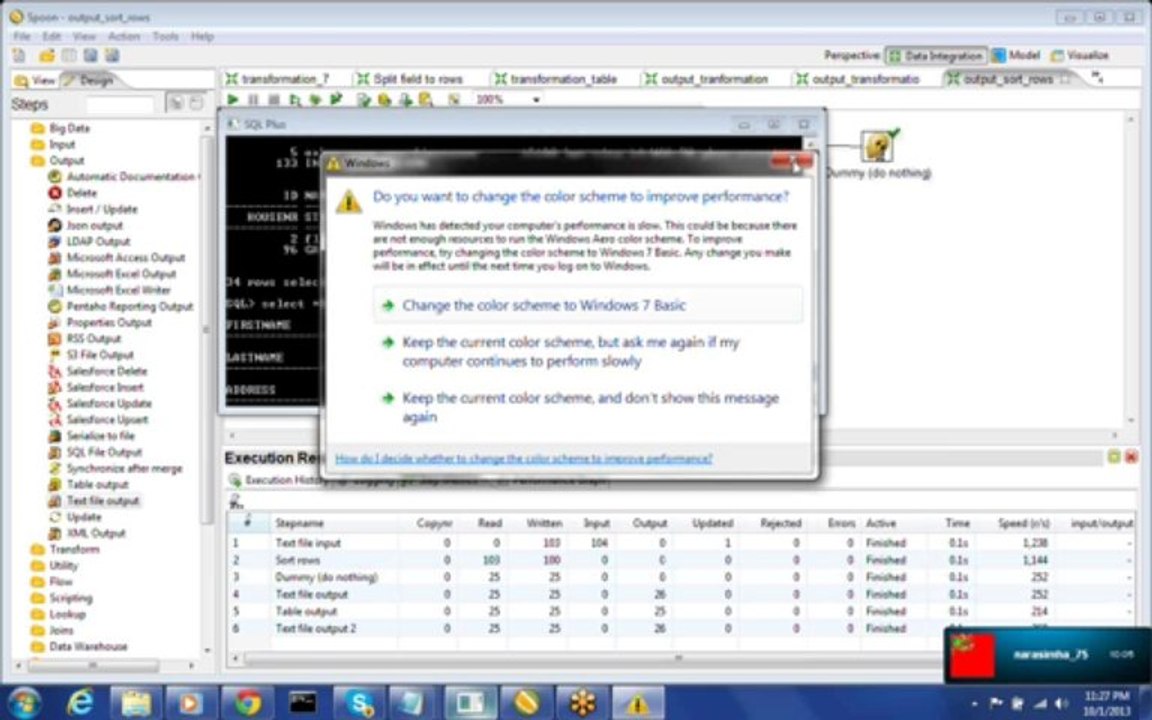Select the Properties Output step
Image resolution: width=1152 pixels, height=720 pixels.
108,322
